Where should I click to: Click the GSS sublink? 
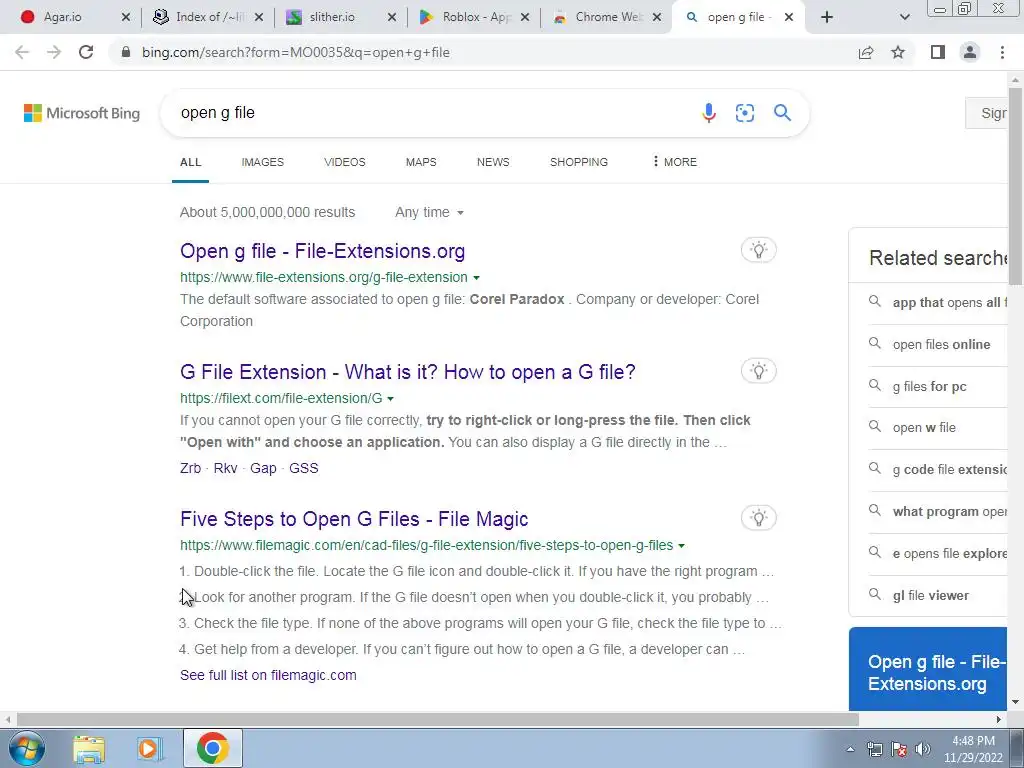304,468
